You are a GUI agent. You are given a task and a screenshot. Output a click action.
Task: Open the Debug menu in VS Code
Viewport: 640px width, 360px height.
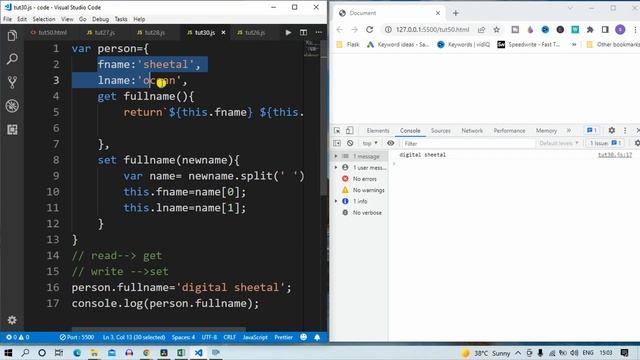[100, 19]
